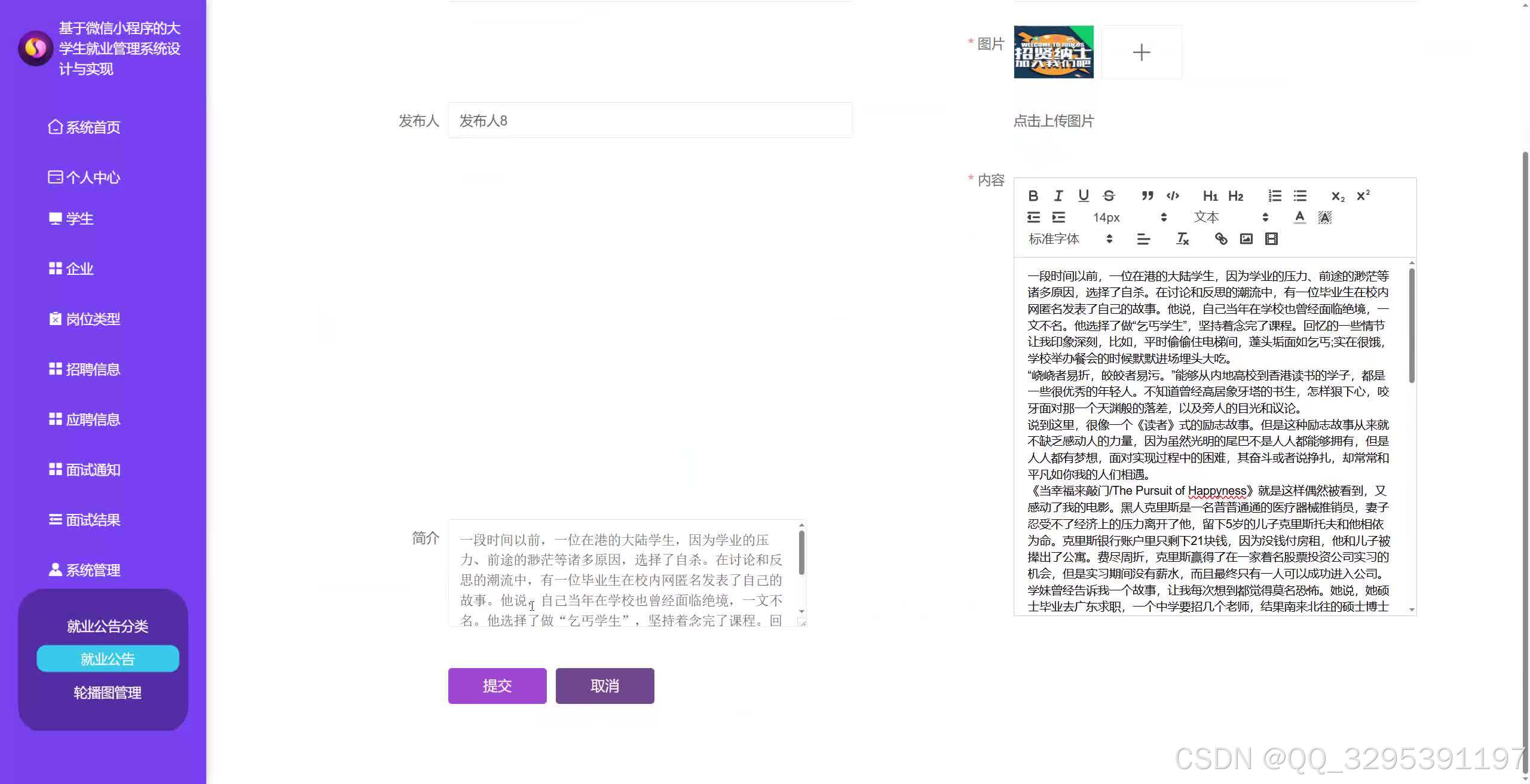This screenshot has width=1530, height=784.
Task: Apply H1 heading style
Action: [1210, 195]
